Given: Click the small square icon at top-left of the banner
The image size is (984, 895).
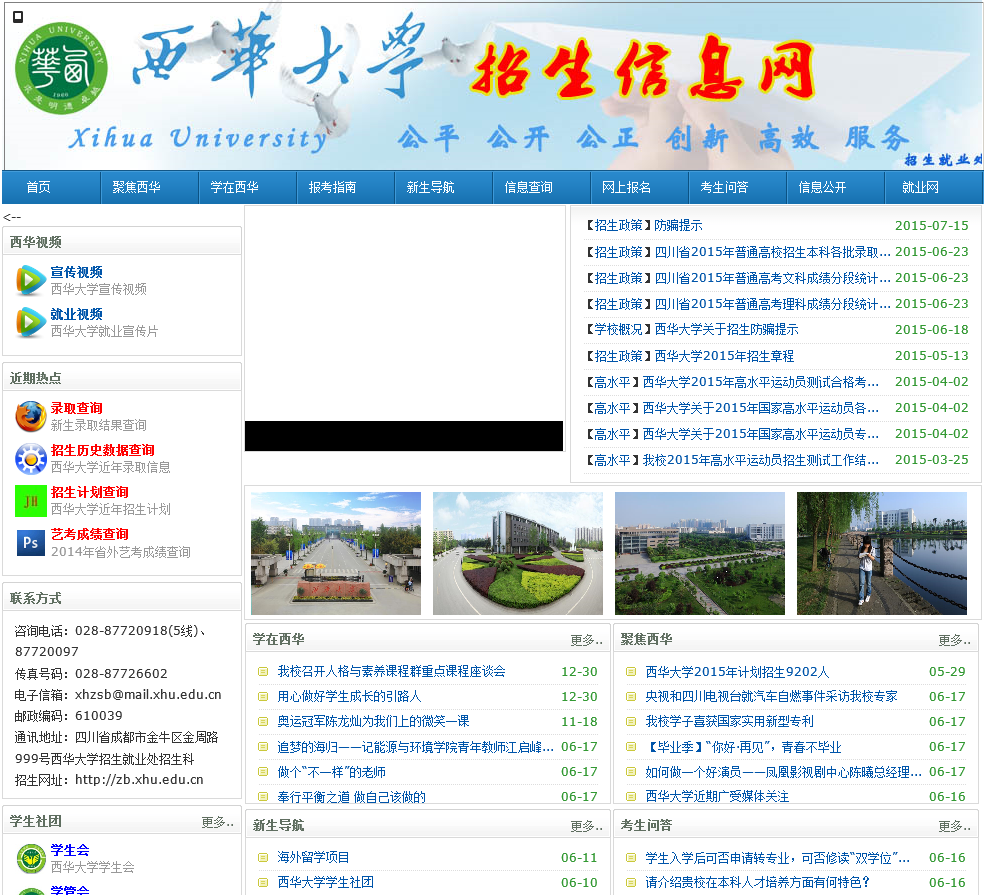Looking at the screenshot, I should [18, 17].
